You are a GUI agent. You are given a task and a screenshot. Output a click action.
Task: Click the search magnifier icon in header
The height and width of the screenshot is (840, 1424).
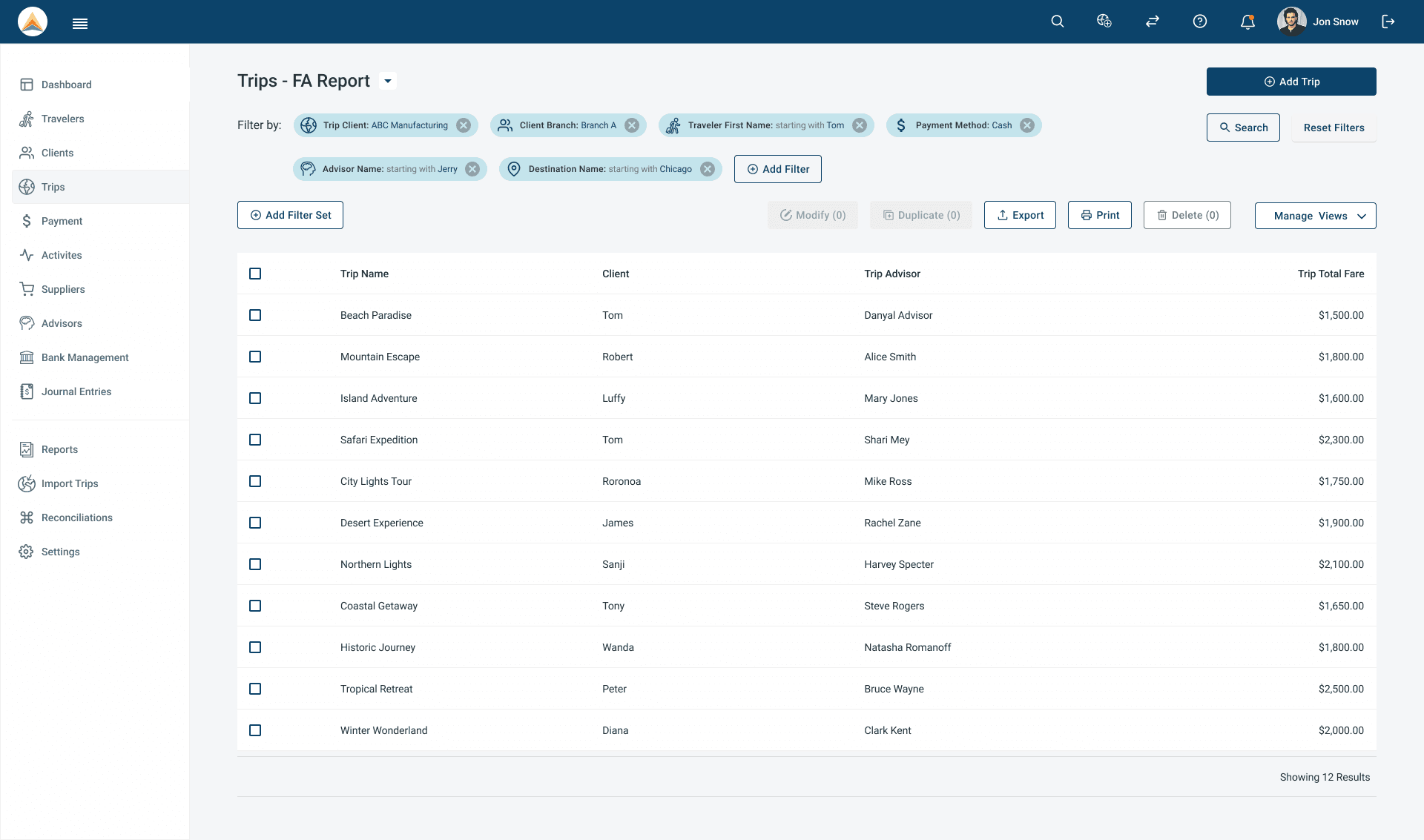pos(1058,22)
